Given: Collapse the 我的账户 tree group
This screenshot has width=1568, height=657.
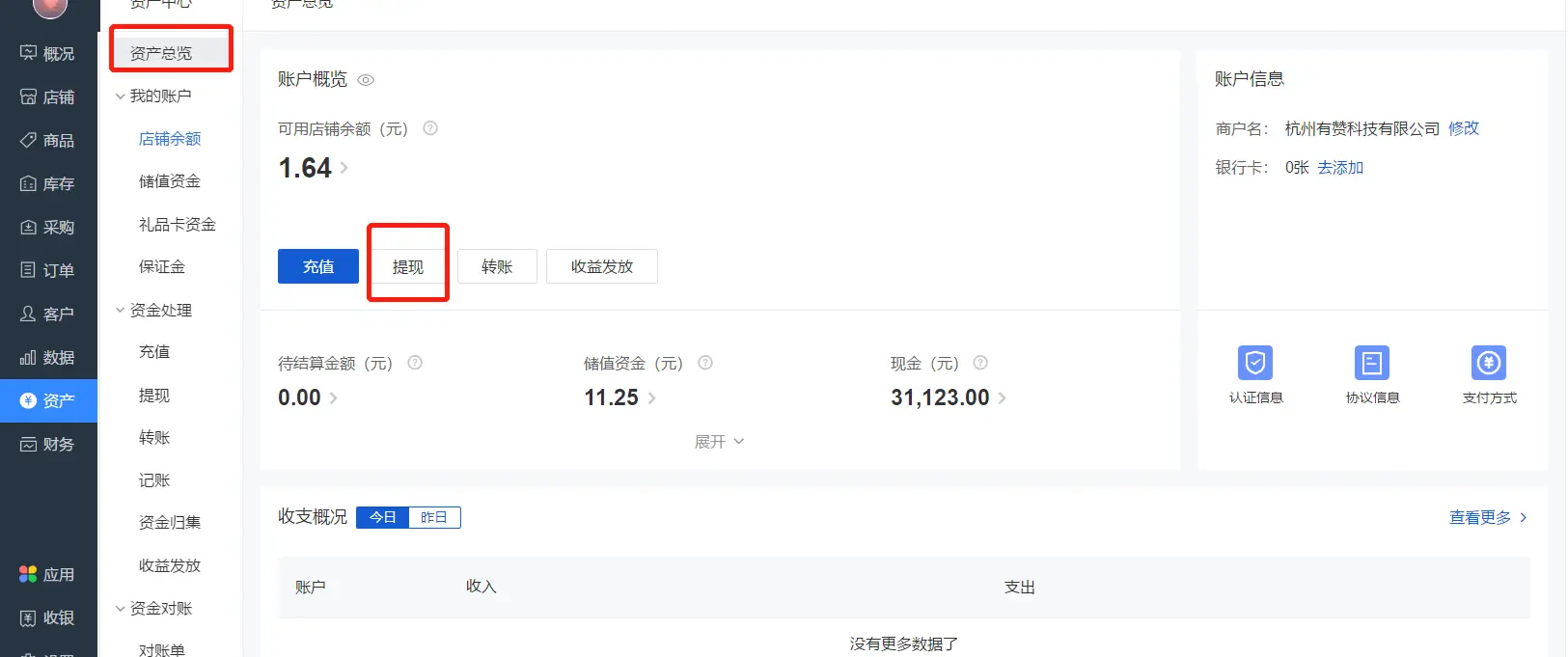Looking at the screenshot, I should pyautogui.click(x=121, y=96).
